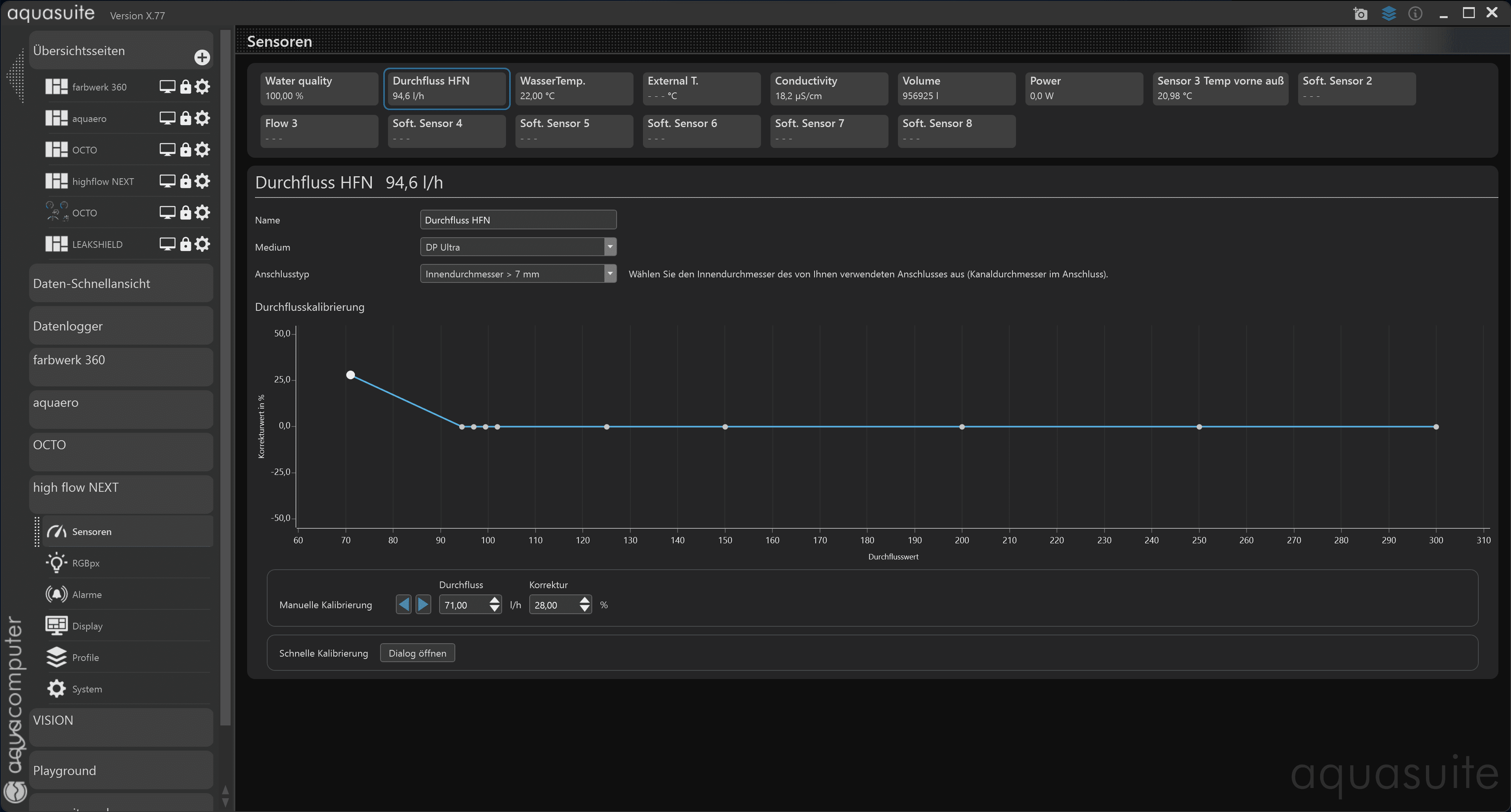This screenshot has height=812, width=1511.
Task: Open the Anschlusstyp dropdown
Action: (x=518, y=274)
